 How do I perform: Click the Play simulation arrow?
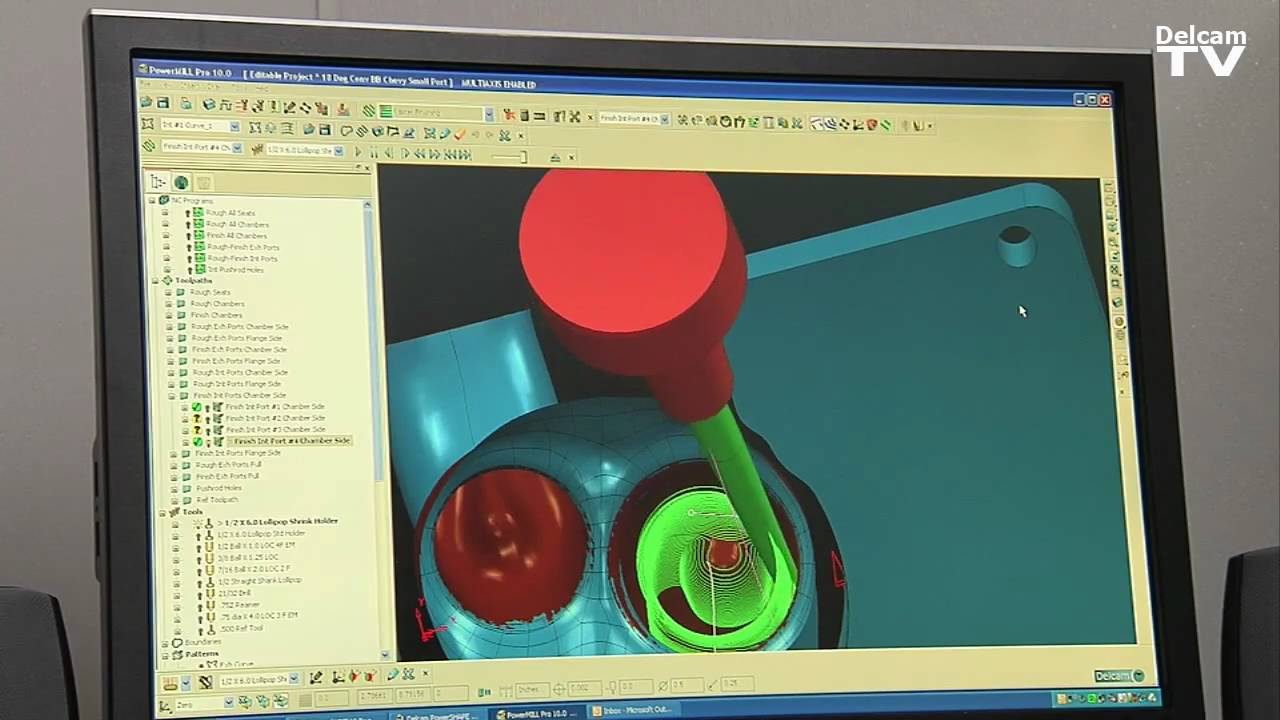(x=358, y=152)
